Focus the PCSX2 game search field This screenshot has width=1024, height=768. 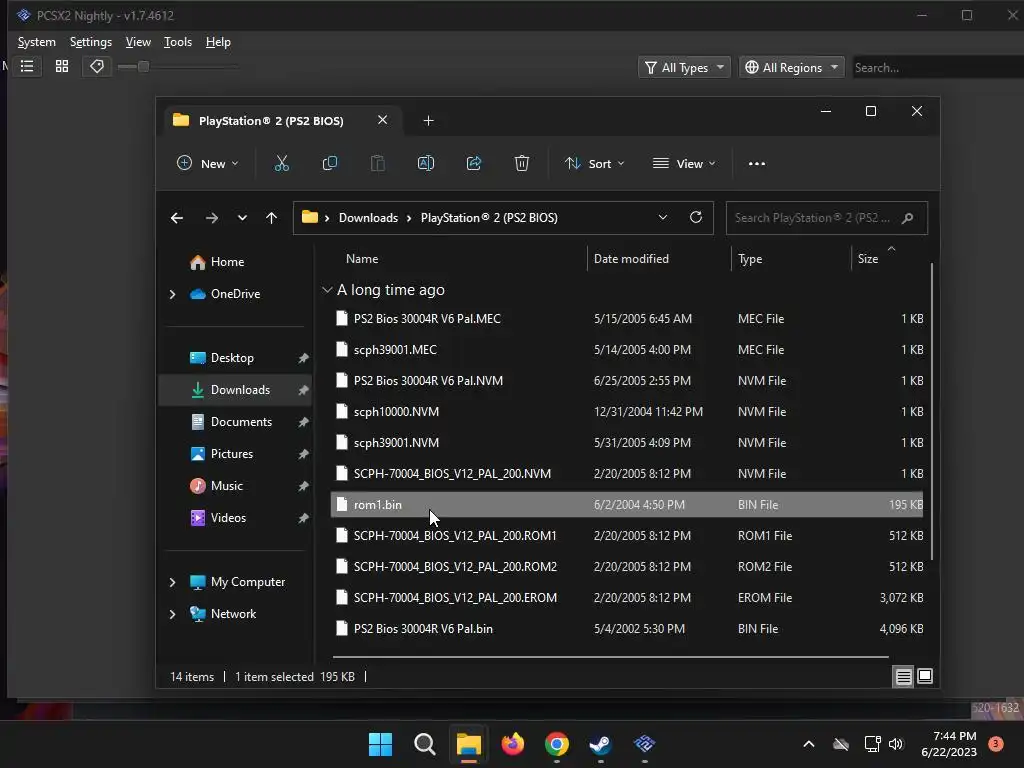point(938,67)
